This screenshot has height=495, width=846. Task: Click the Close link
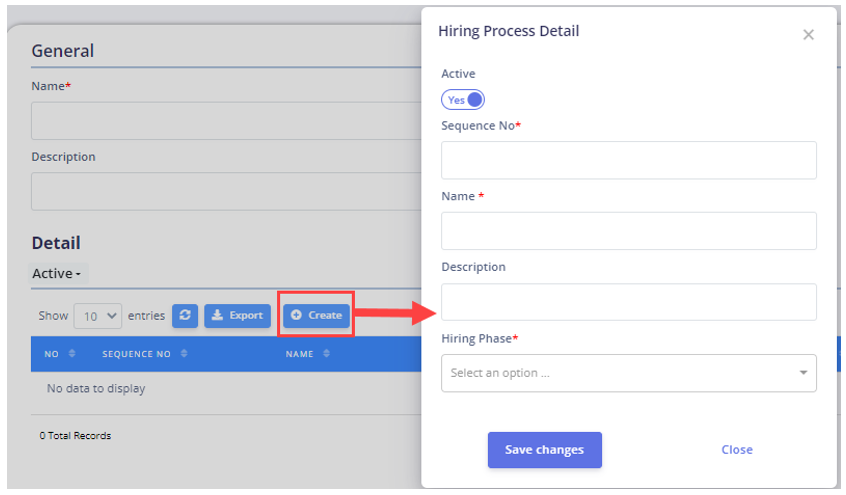coord(737,450)
